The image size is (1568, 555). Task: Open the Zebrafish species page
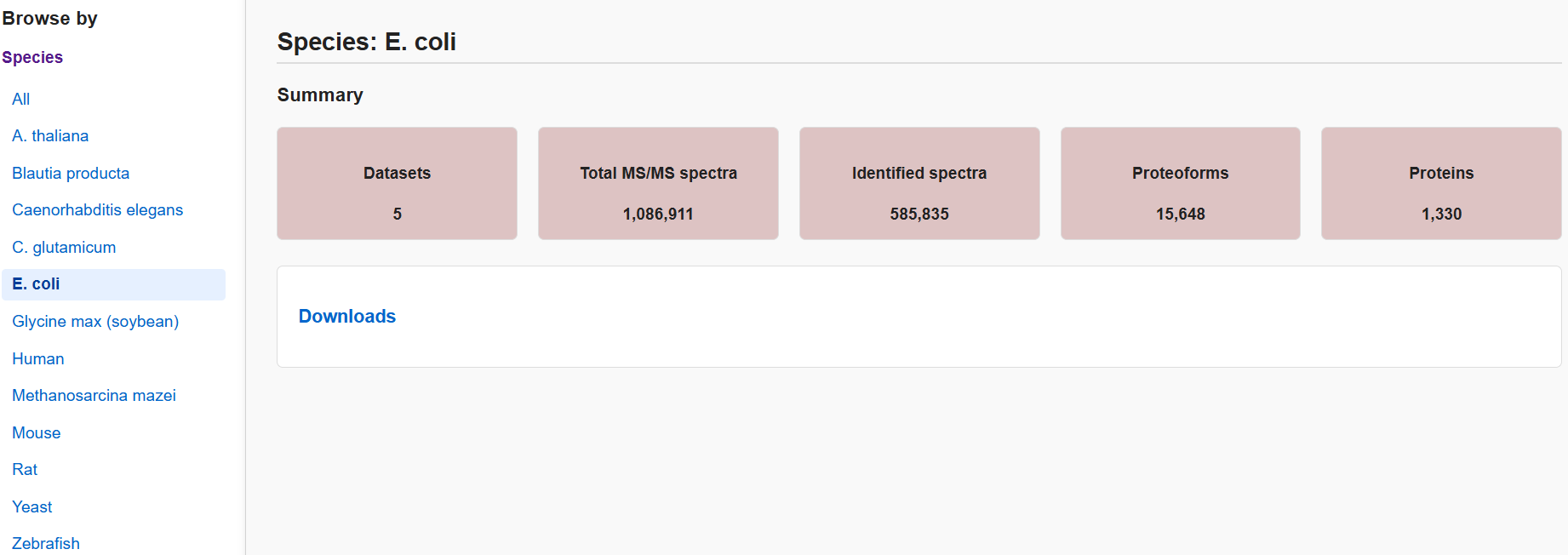pyautogui.click(x=46, y=543)
